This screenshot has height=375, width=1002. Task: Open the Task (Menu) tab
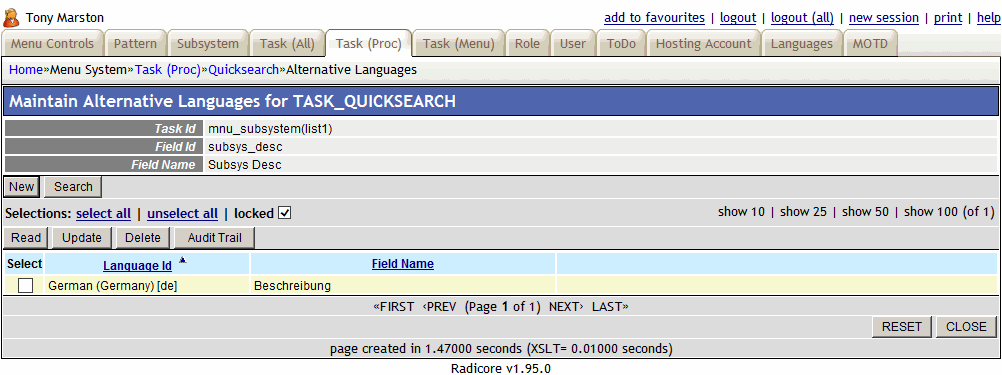[459, 44]
